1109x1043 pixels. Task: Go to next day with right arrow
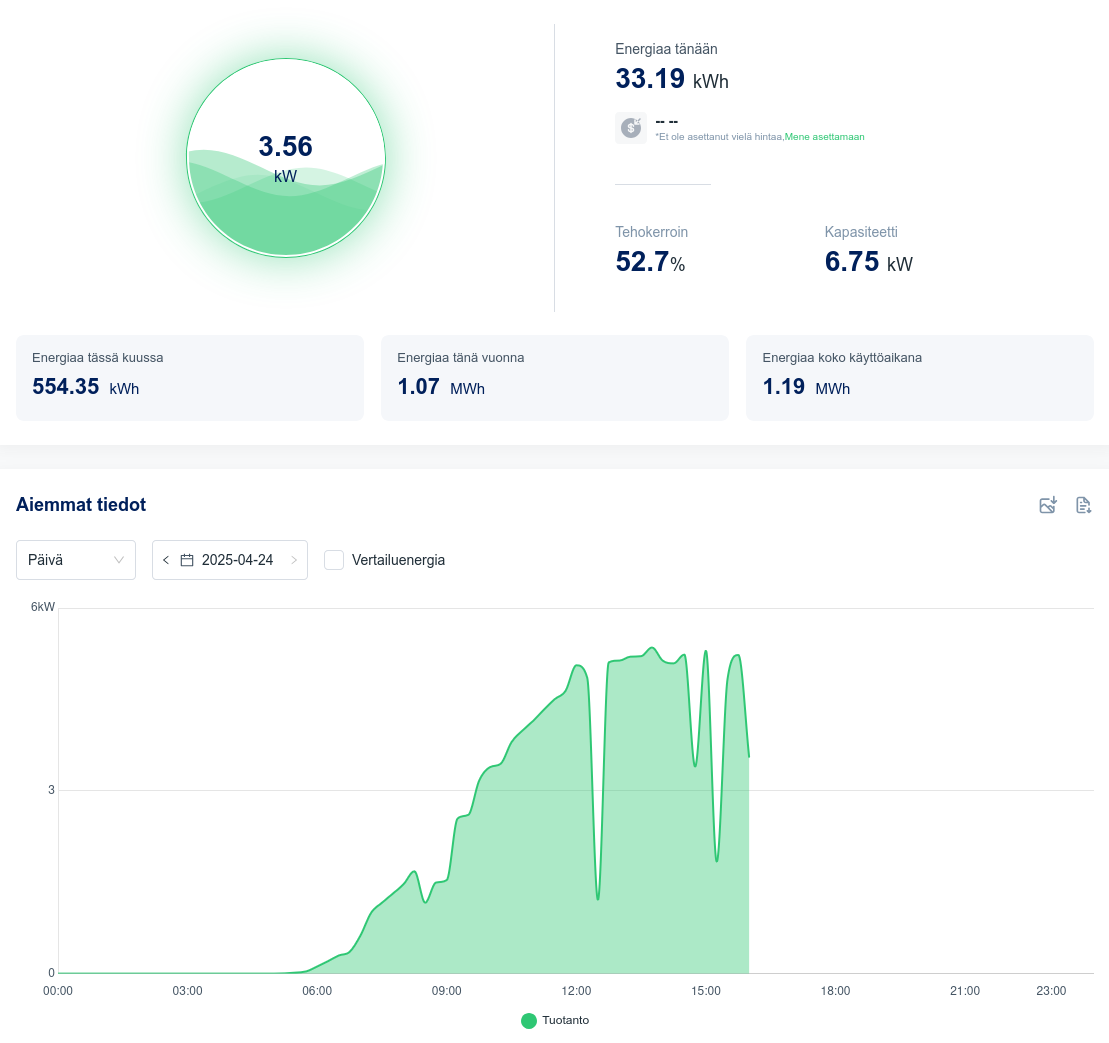294,560
